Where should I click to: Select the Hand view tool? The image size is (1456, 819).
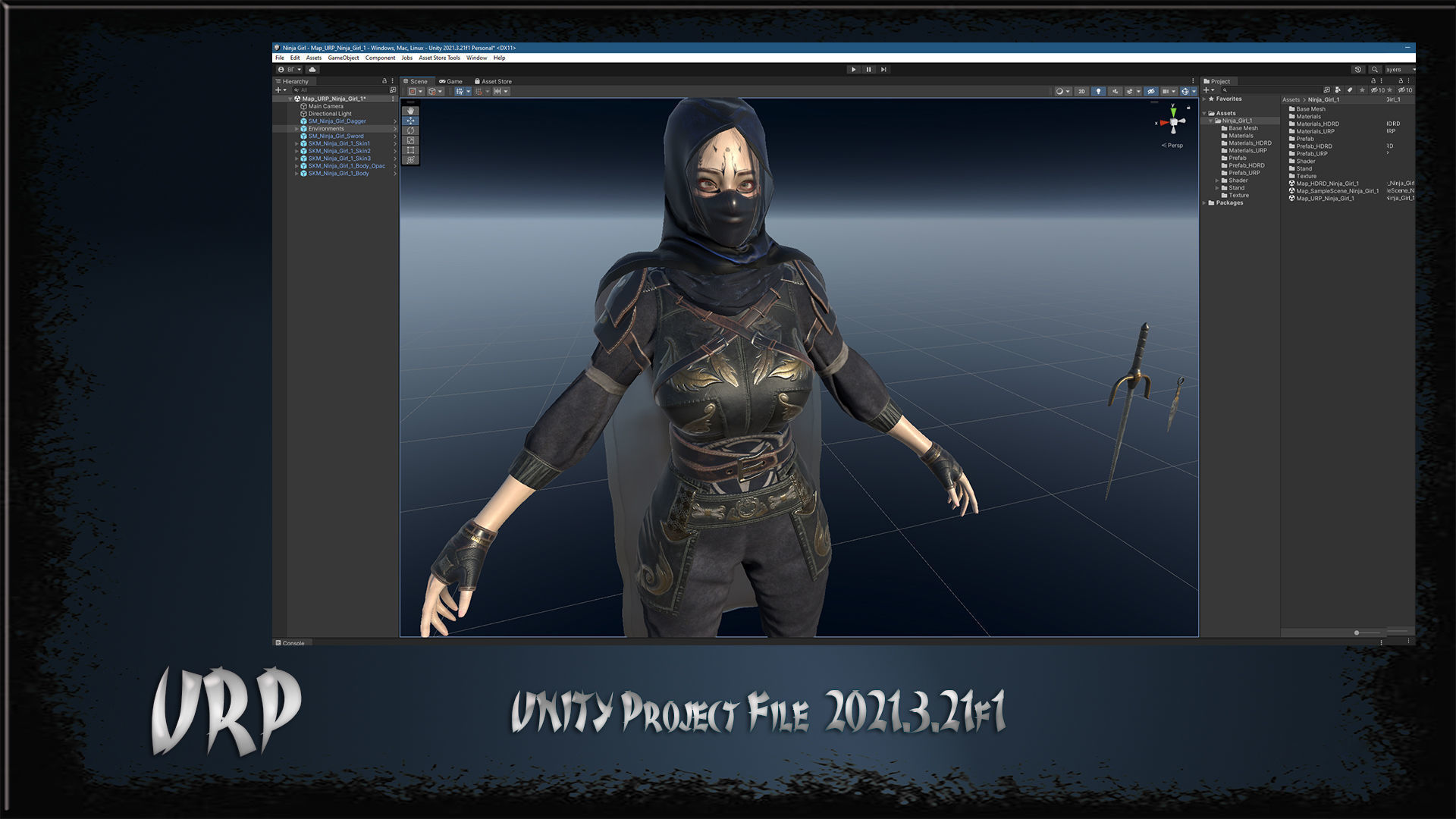point(410,111)
